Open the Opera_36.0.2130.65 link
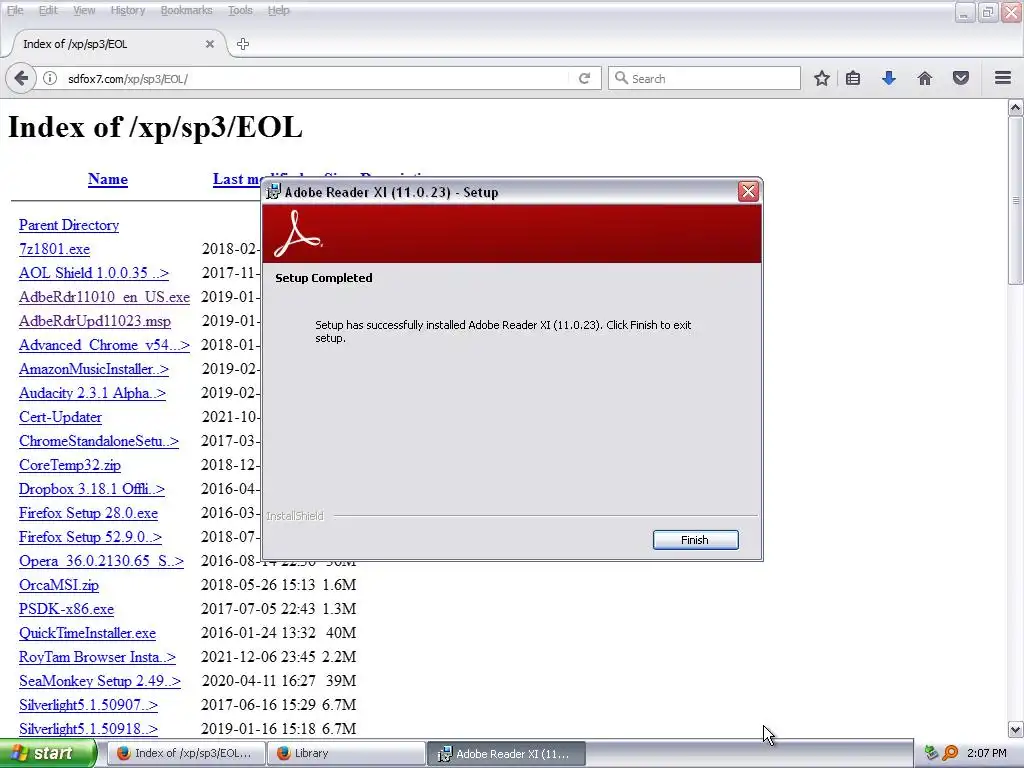 101,561
